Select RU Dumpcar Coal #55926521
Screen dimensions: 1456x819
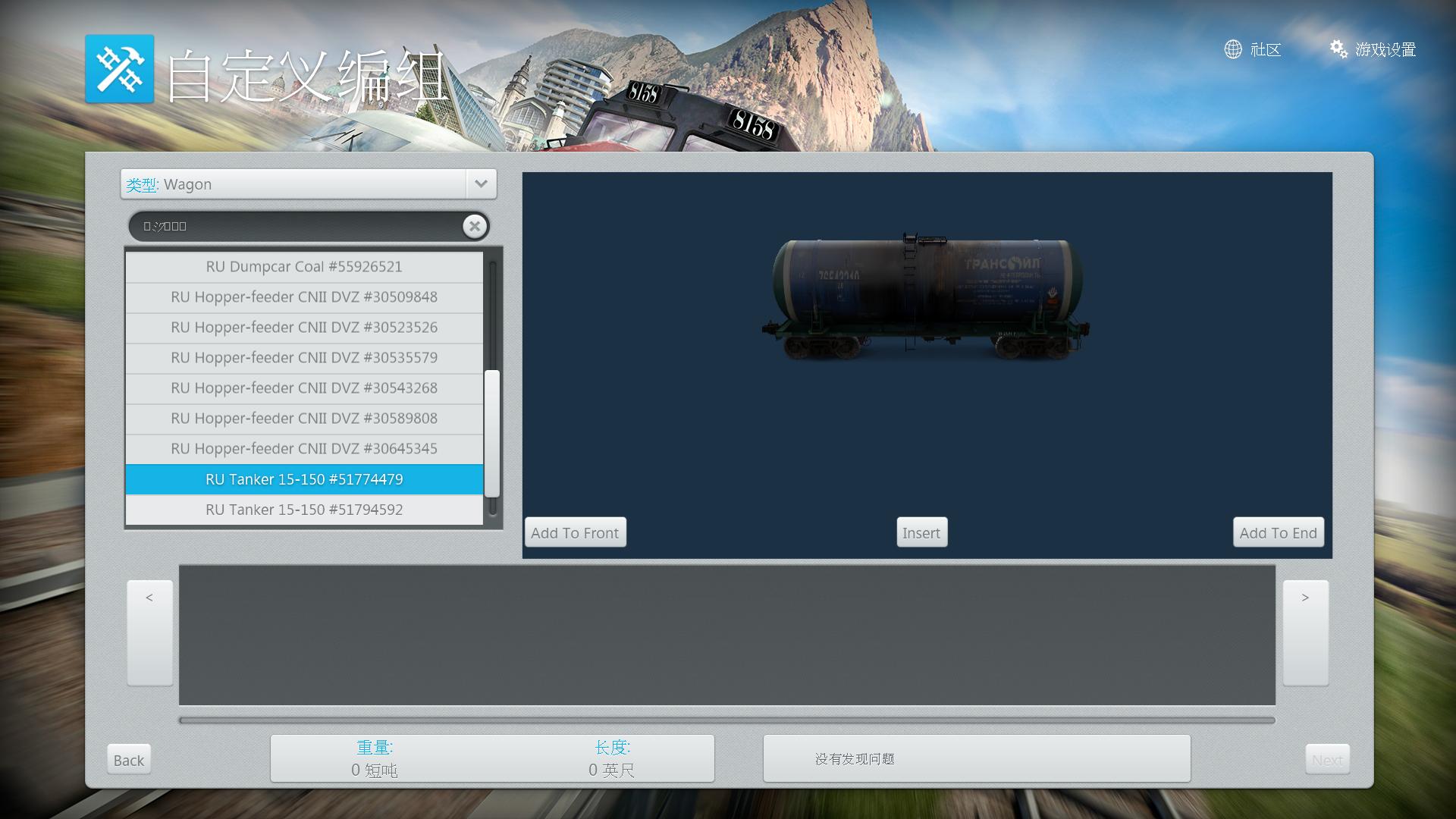click(x=303, y=267)
